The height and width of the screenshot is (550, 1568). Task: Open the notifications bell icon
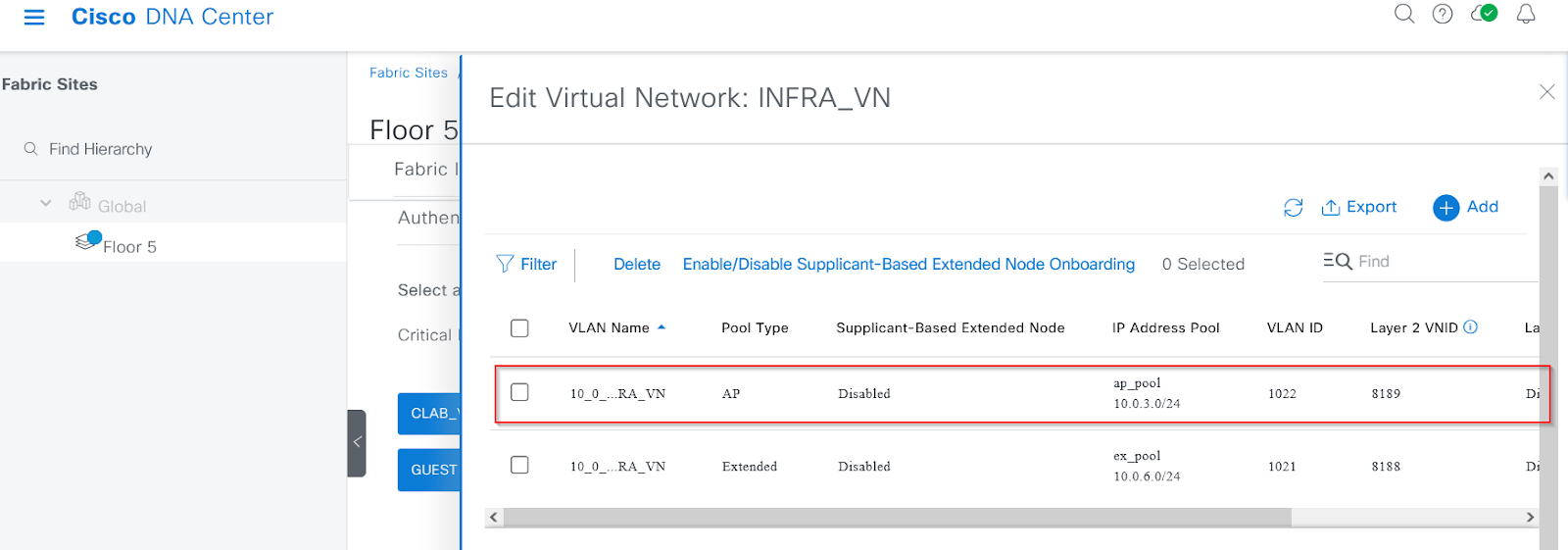click(x=1526, y=14)
